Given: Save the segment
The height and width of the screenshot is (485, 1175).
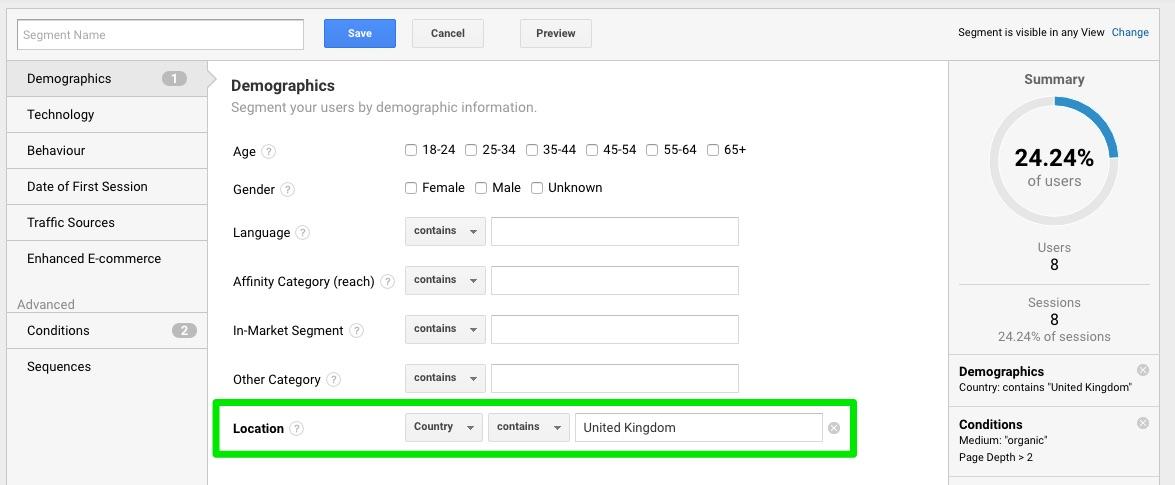Looking at the screenshot, I should [x=360, y=34].
